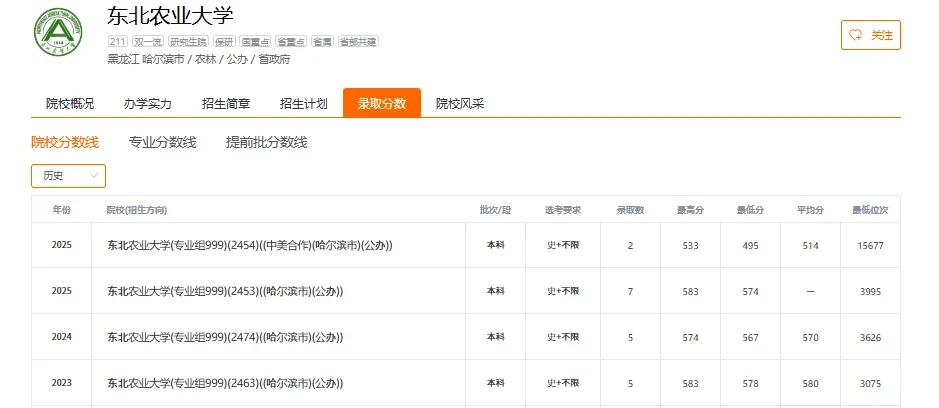939x408 pixels.
Task: Select the 院校分数线 sub-tab
Action: pos(65,143)
